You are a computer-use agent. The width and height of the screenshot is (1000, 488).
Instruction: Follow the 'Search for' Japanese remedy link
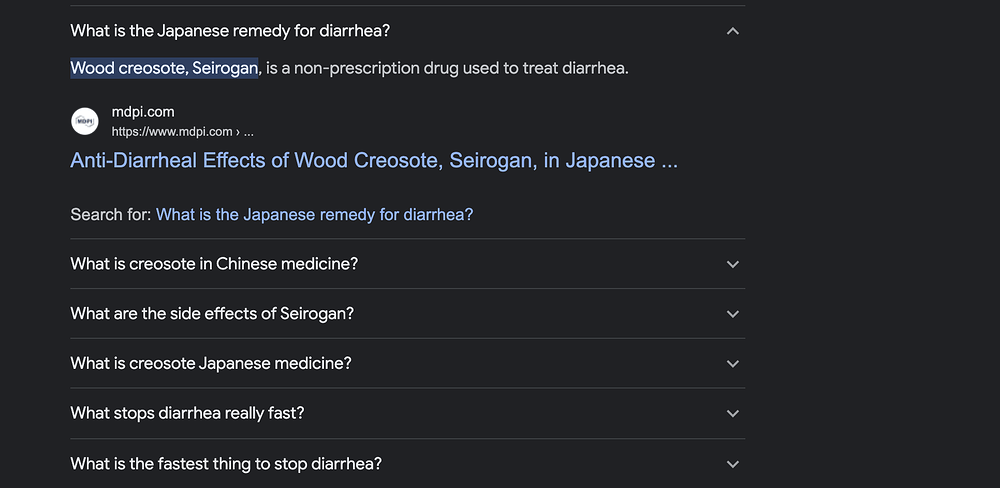click(314, 214)
